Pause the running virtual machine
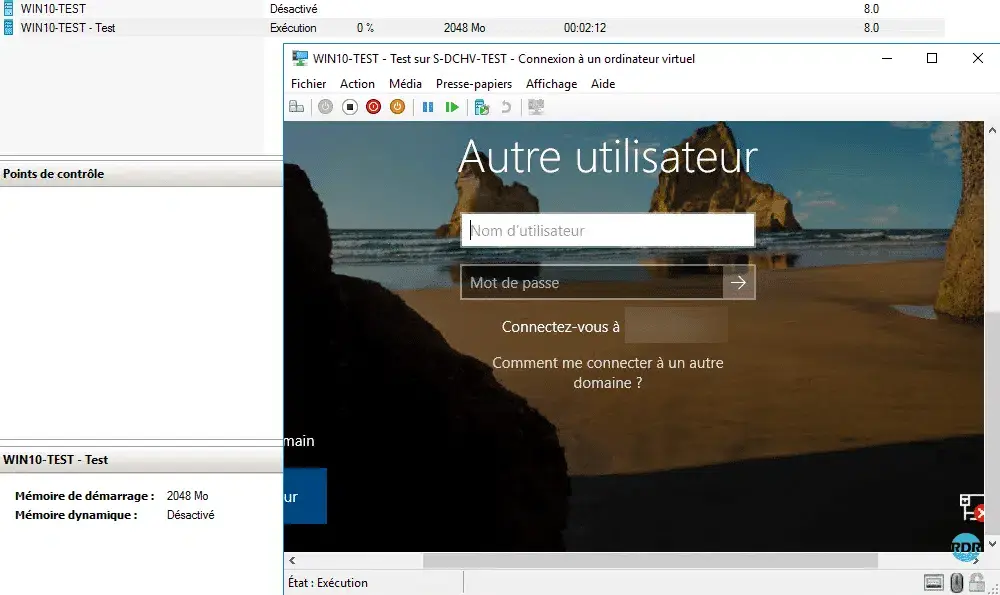 pyautogui.click(x=428, y=107)
